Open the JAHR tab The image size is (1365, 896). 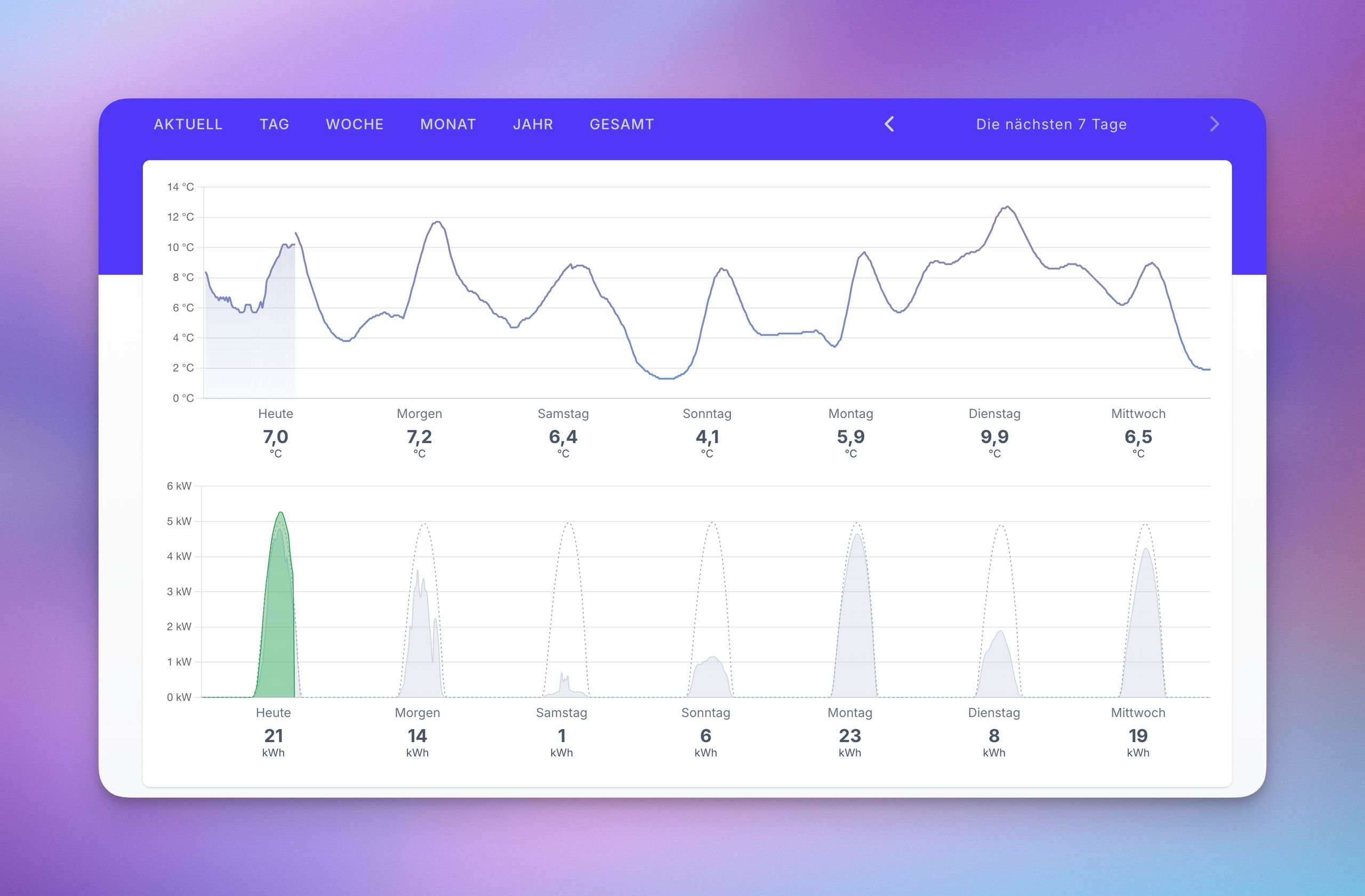[x=533, y=124]
